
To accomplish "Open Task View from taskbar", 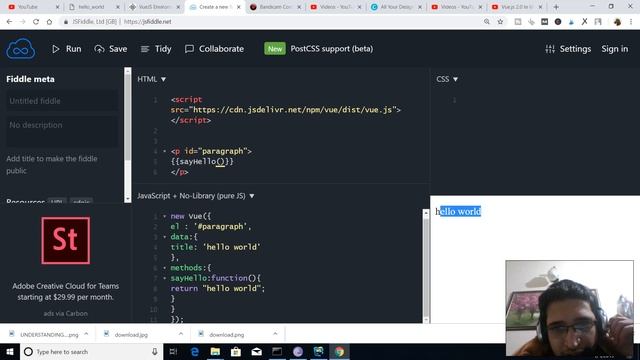I will tap(173, 351).
